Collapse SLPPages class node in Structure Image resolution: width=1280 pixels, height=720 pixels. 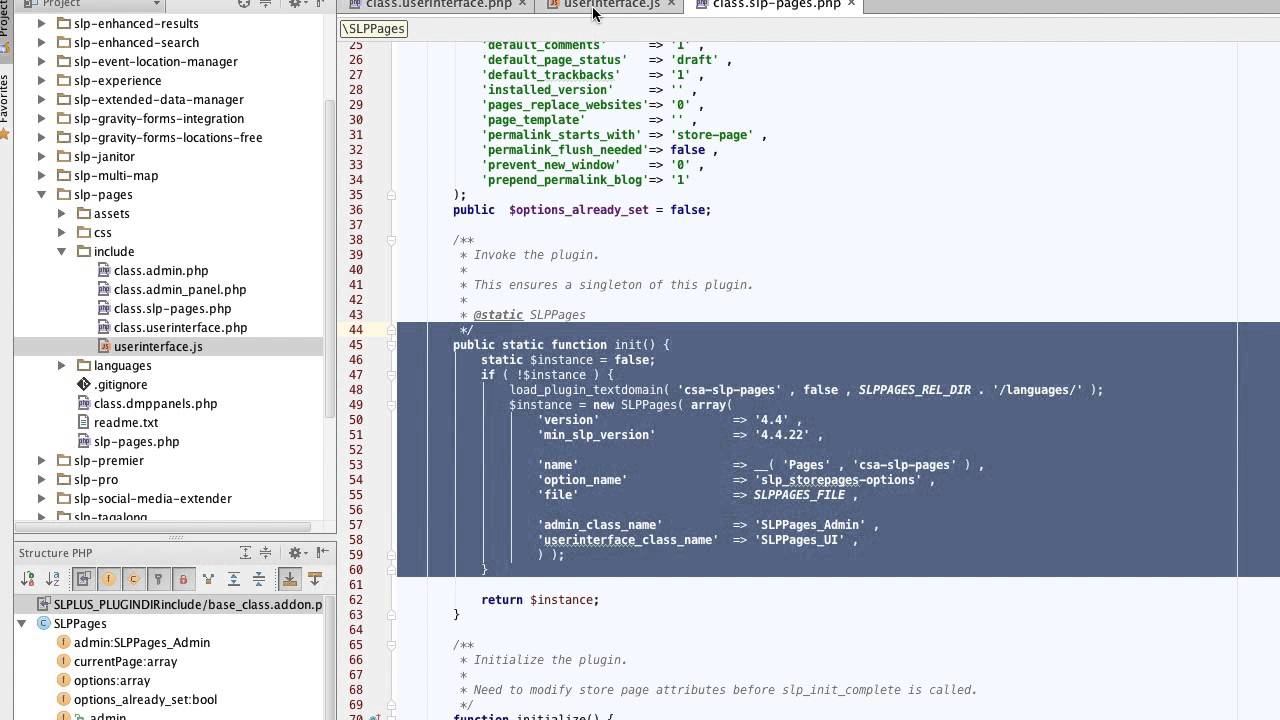[x=22, y=623]
